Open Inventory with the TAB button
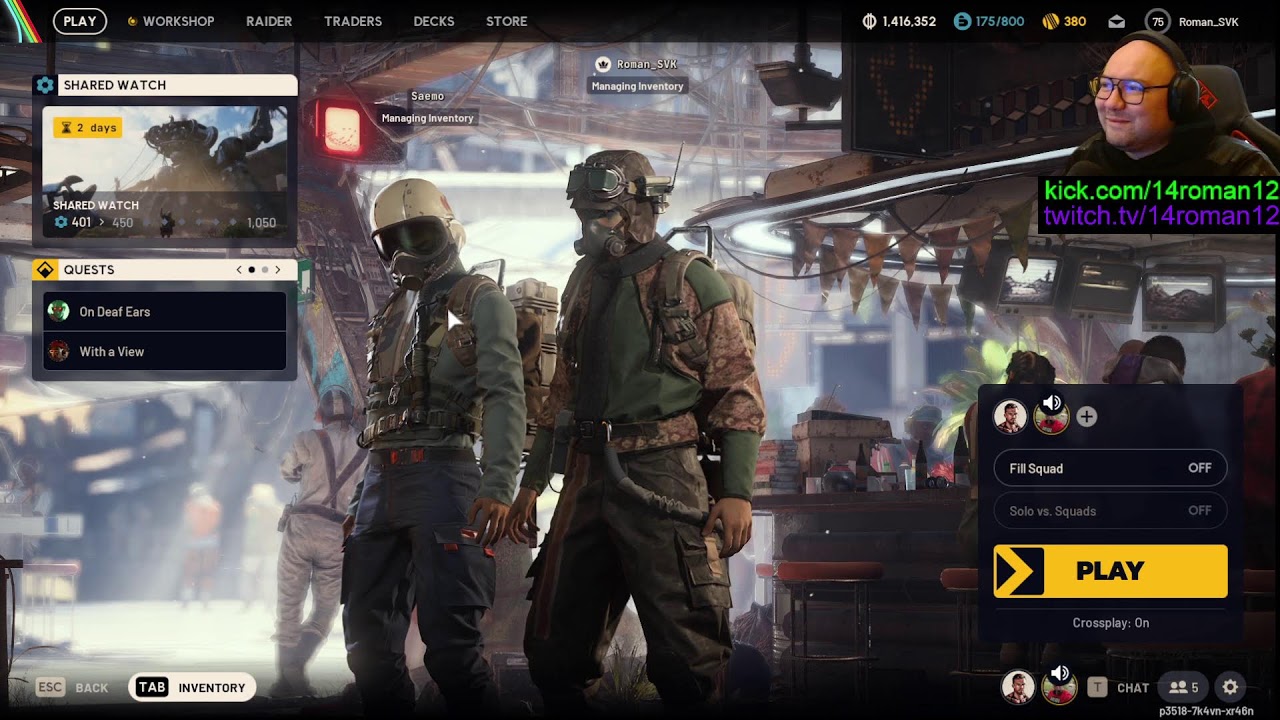Screen dimensions: 1280x720 (x=192, y=687)
